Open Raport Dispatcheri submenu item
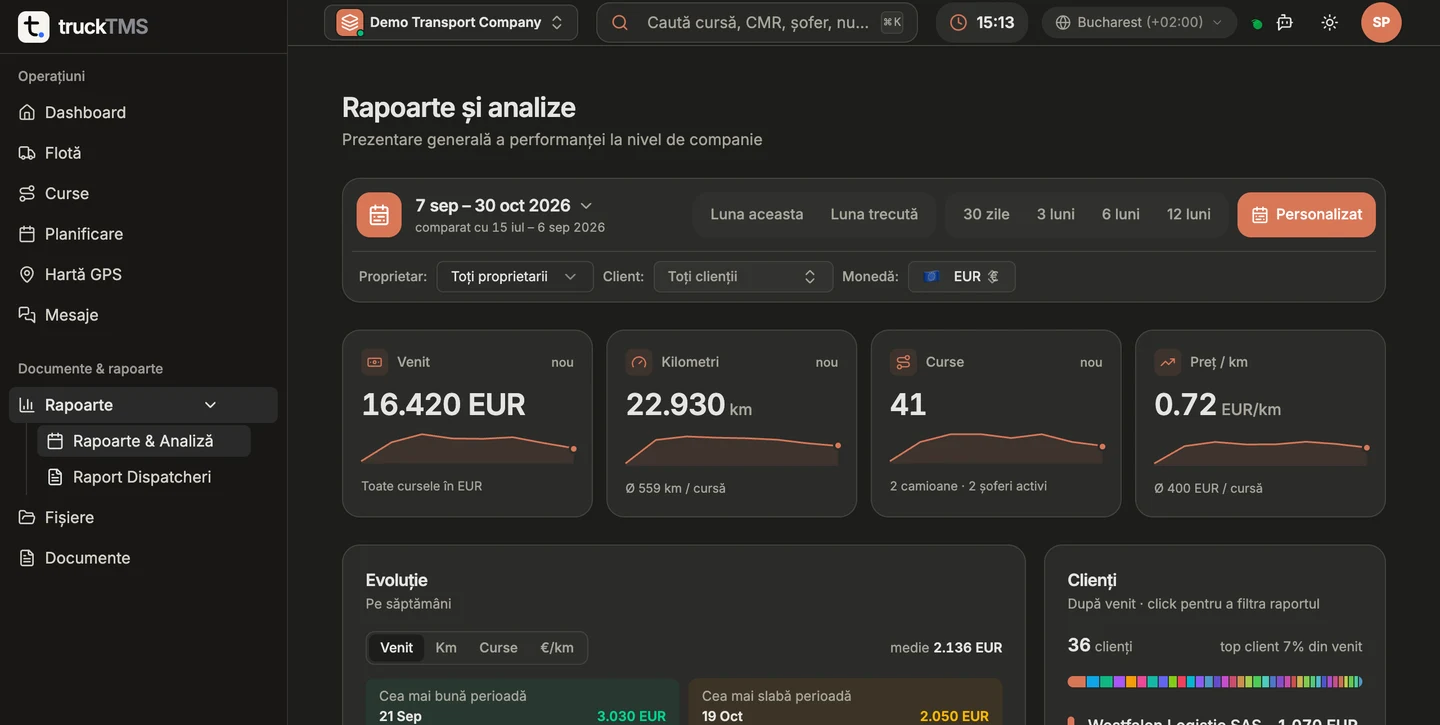 (x=144, y=477)
